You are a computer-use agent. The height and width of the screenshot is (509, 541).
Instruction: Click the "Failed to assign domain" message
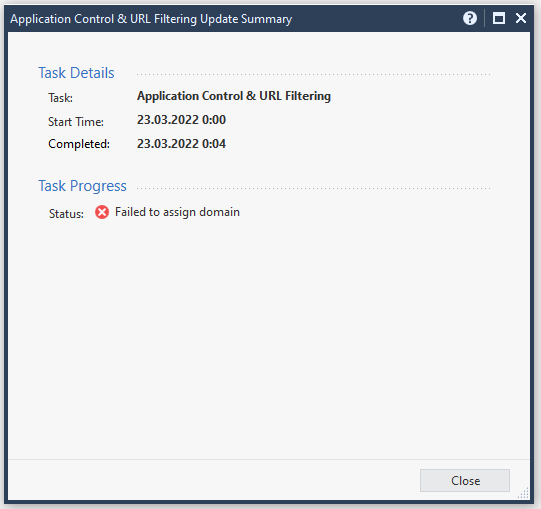[x=177, y=212]
